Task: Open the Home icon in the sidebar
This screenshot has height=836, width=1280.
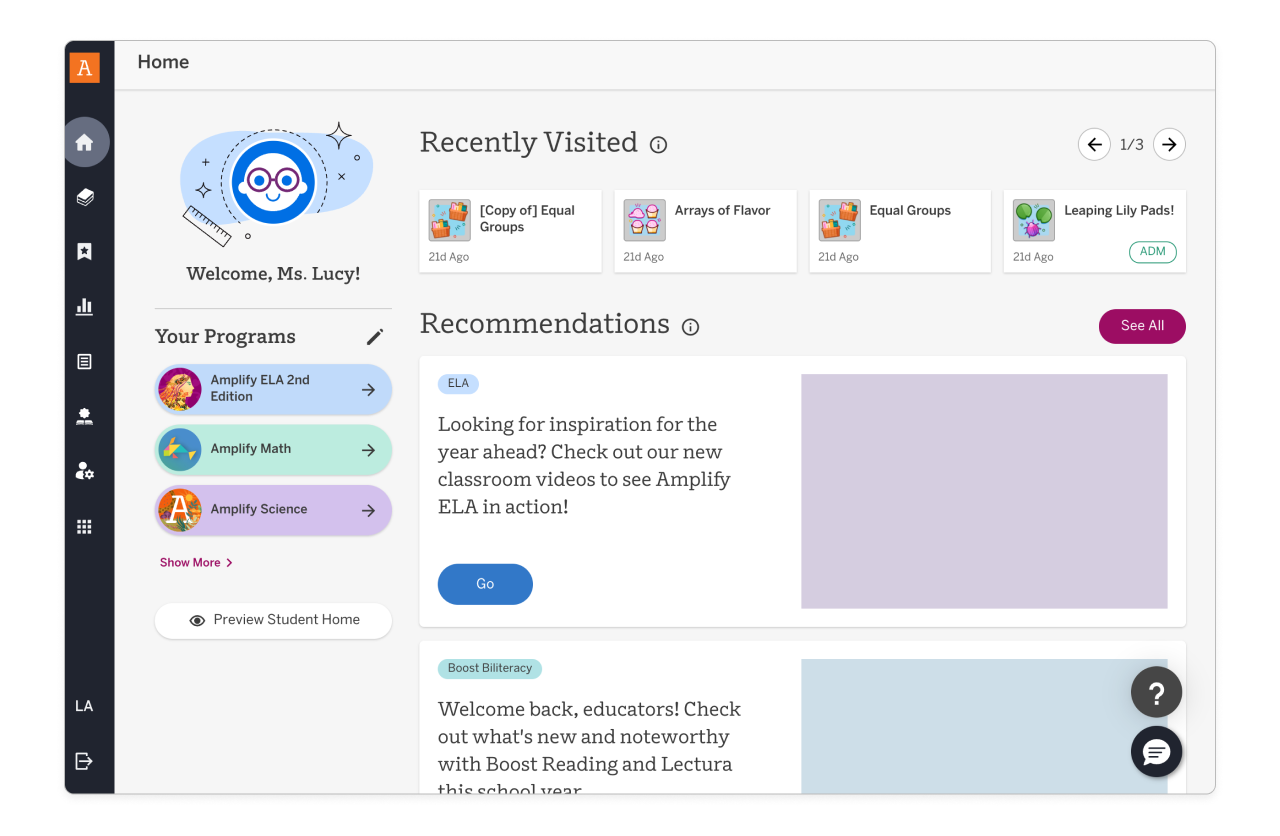Action: pyautogui.click(x=86, y=141)
